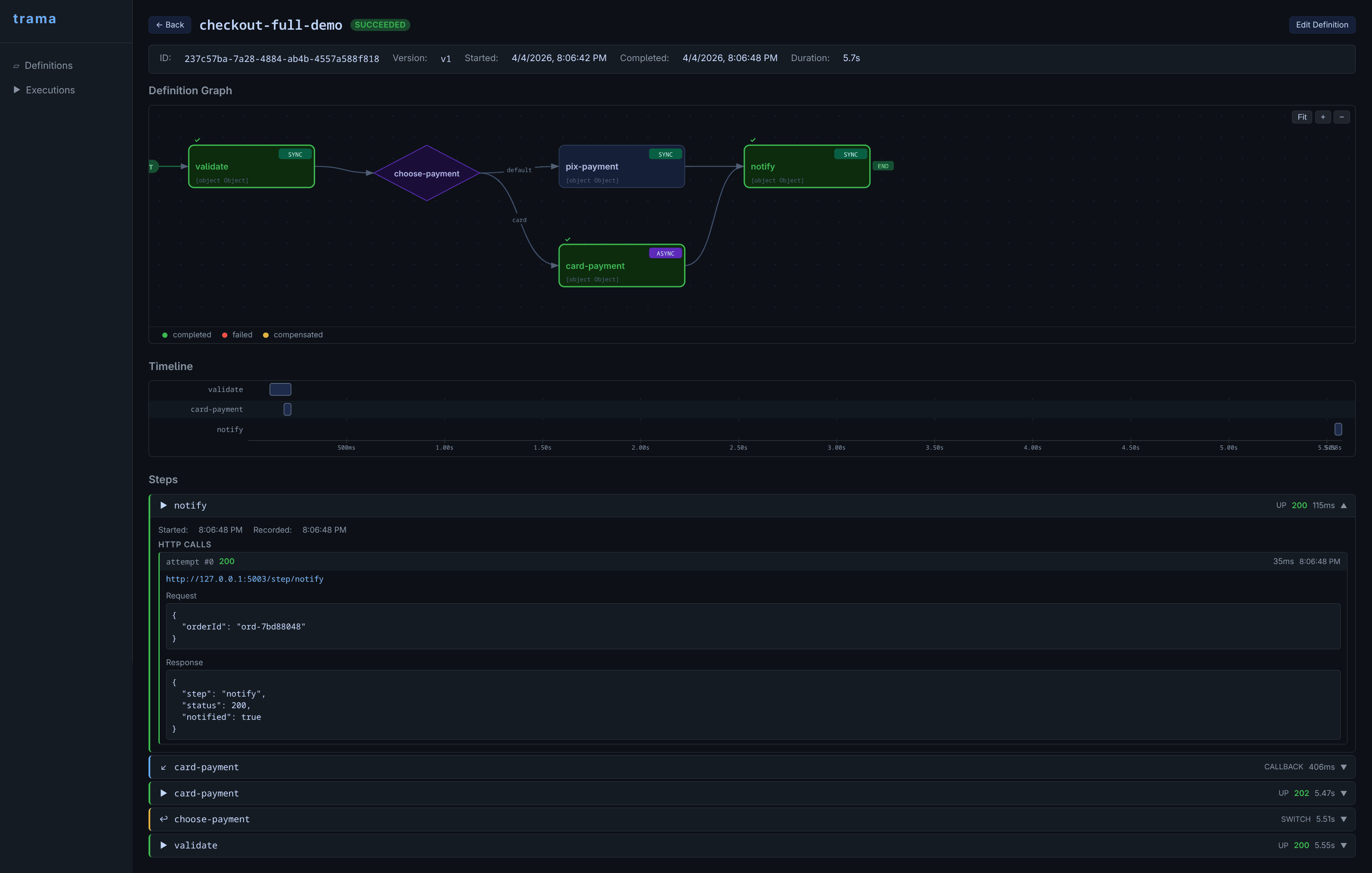Click the return arrow icon on choose-payment

pyautogui.click(x=164, y=819)
